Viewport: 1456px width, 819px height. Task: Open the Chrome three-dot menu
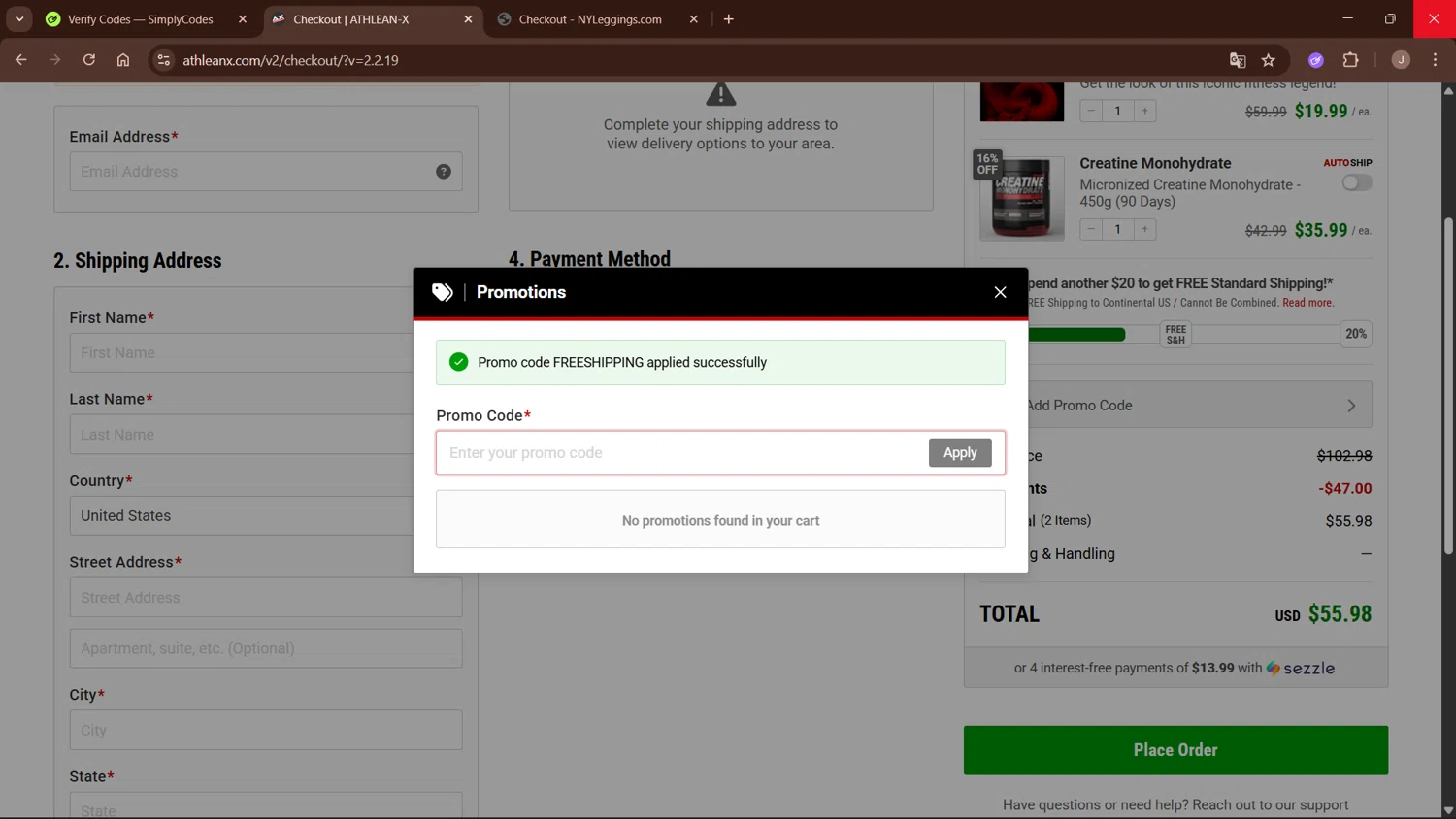tap(1435, 60)
